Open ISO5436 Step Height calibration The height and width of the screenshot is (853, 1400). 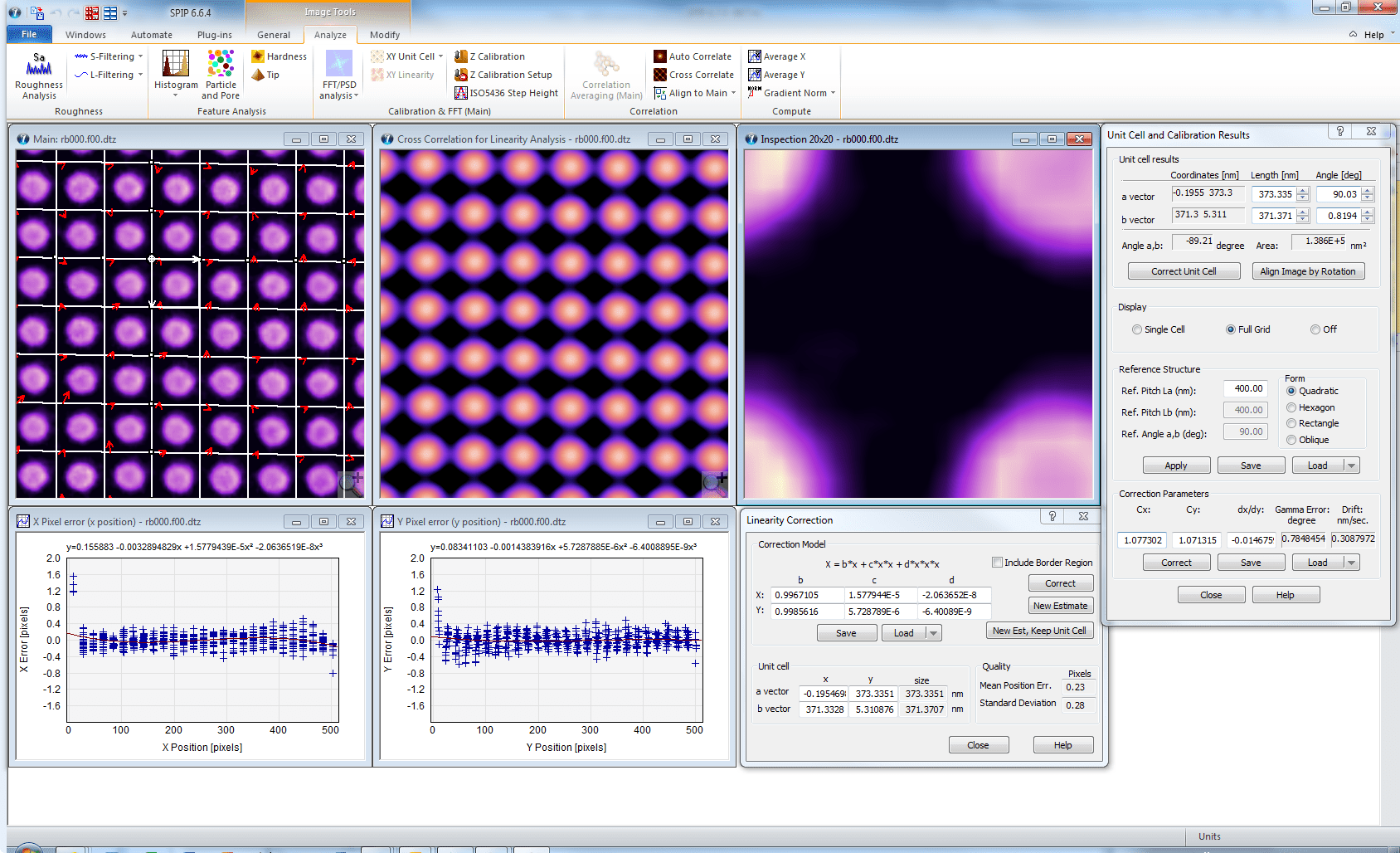tap(506, 93)
